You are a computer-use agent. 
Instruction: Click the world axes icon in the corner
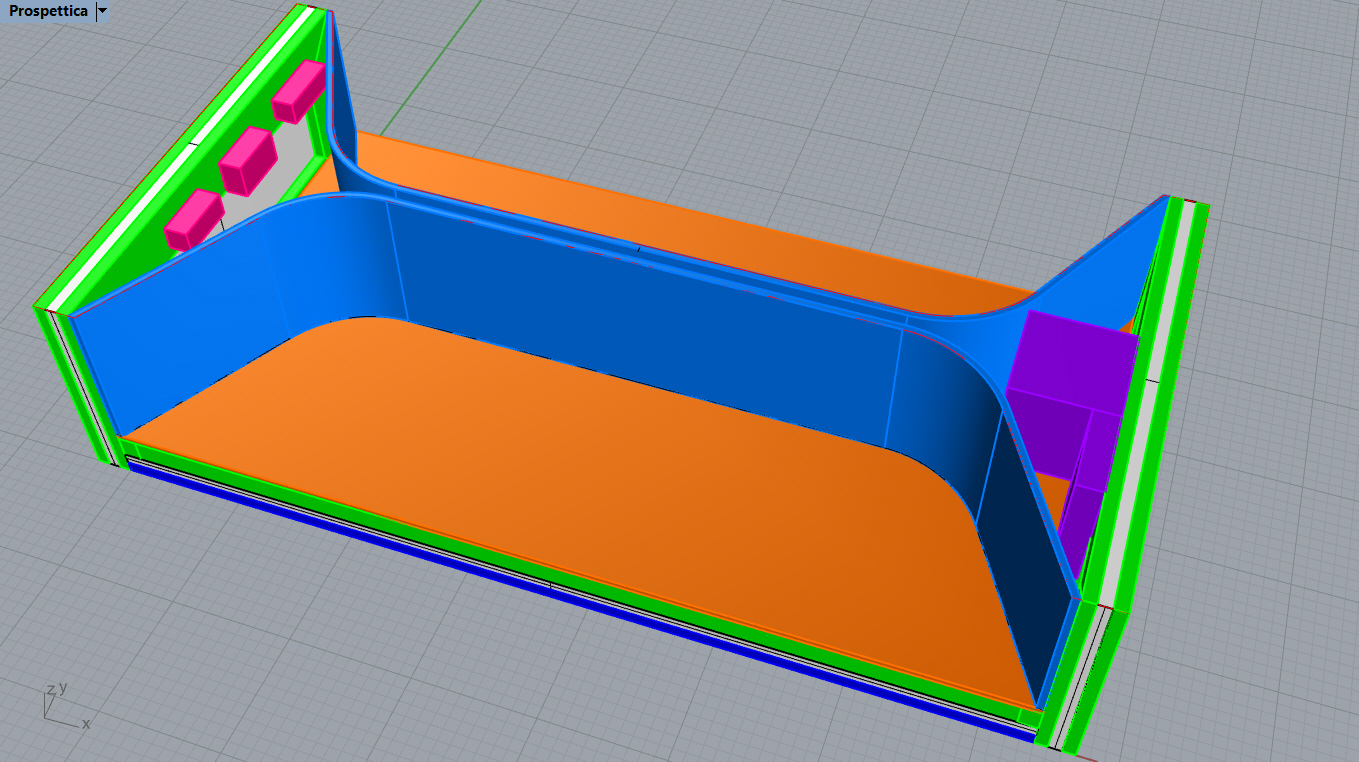click(60, 703)
